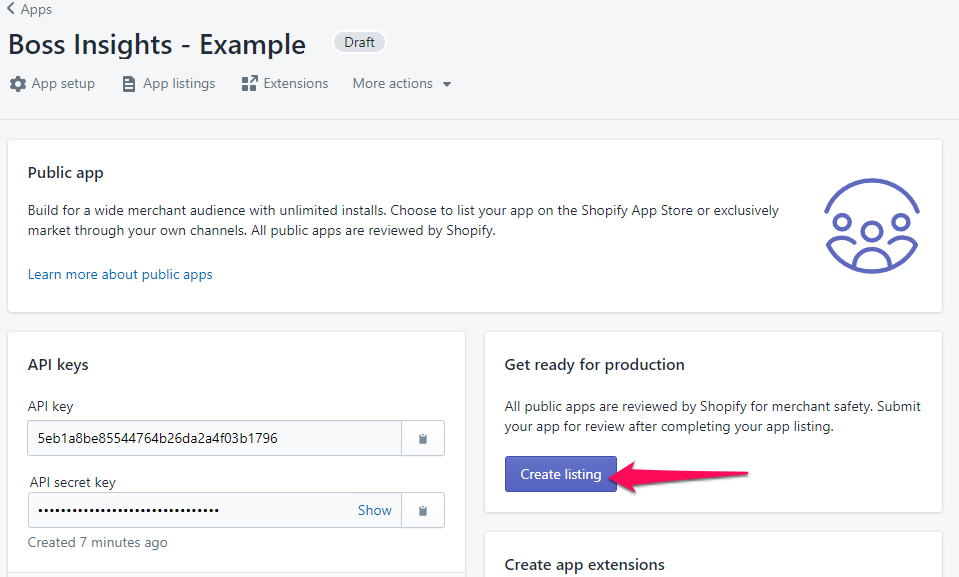Switch to the App listings tab

(169, 84)
